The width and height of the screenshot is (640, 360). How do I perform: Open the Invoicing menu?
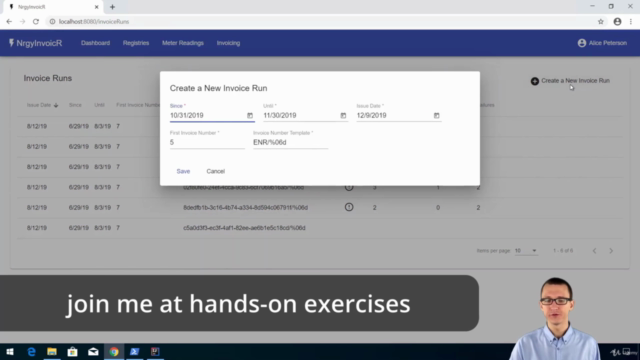click(228, 43)
